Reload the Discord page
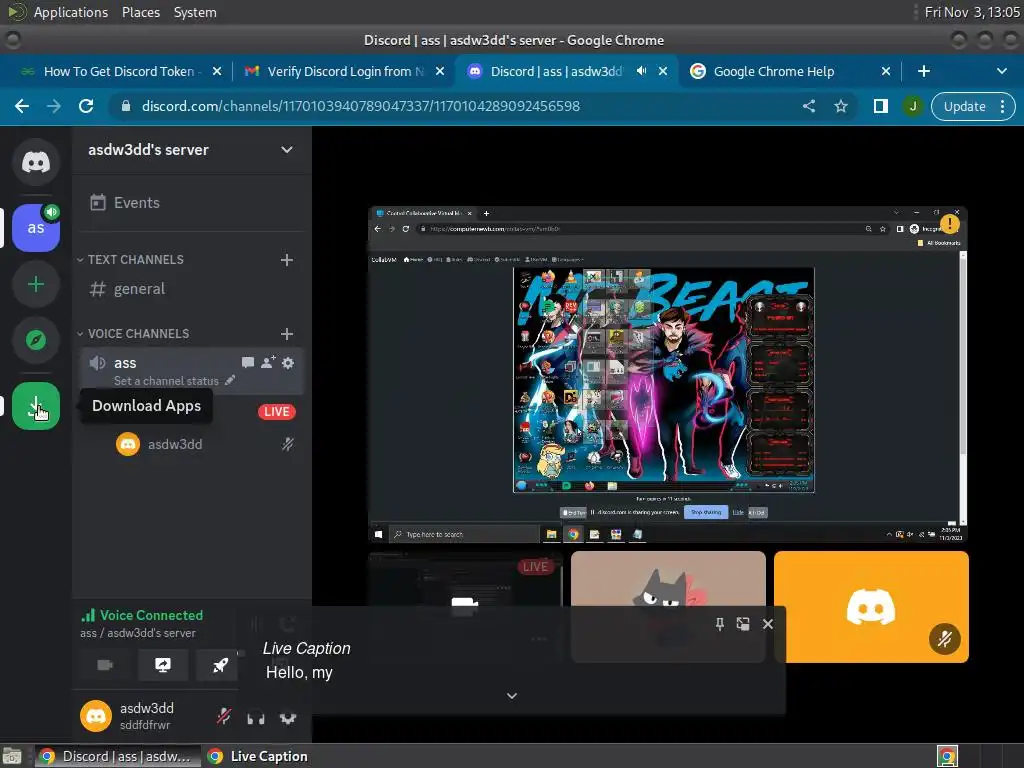 point(86,106)
